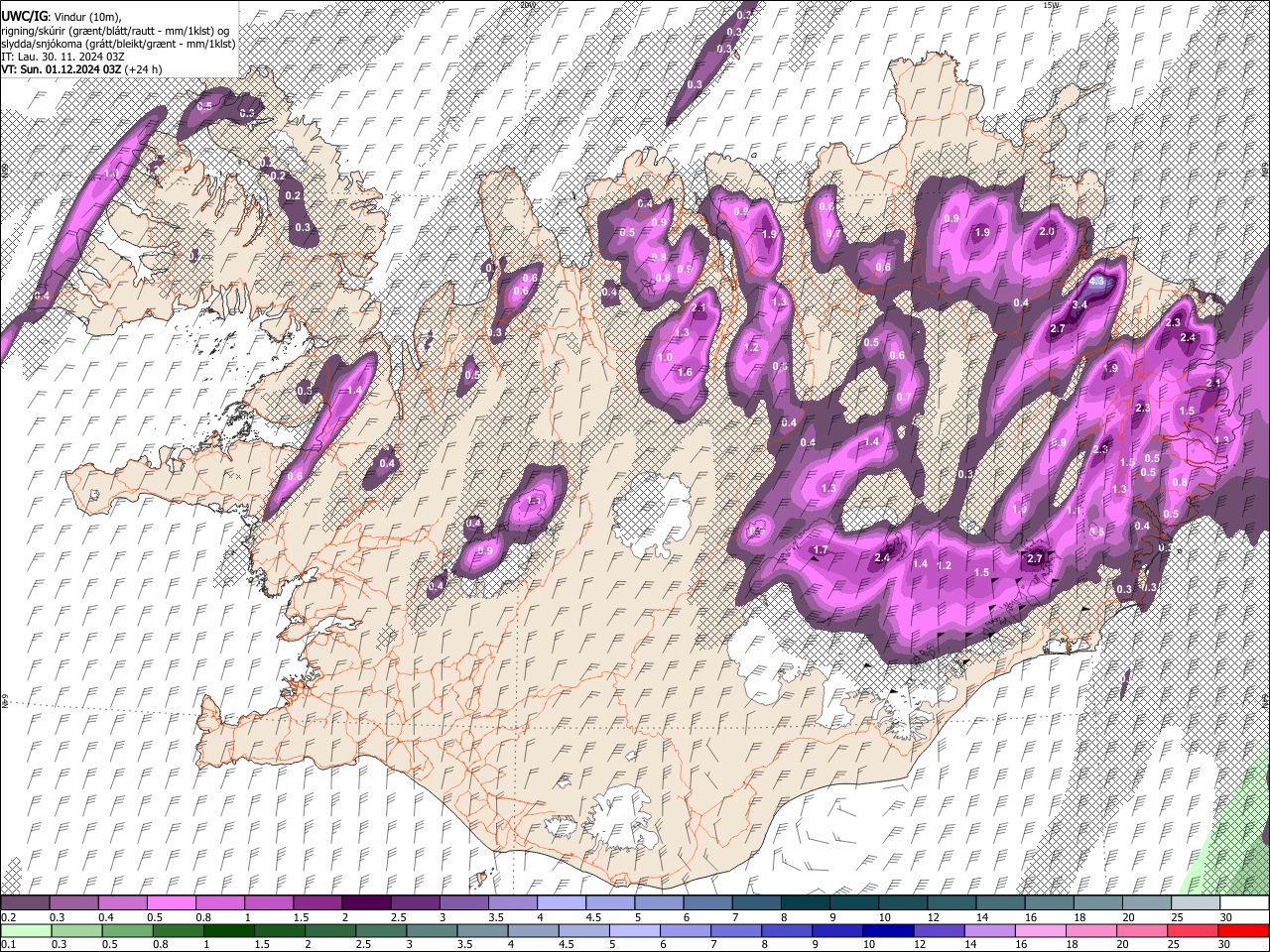Select the 'rigning/skúrir' legend description line
The height and width of the screenshot is (952, 1270).
click(x=115, y=31)
